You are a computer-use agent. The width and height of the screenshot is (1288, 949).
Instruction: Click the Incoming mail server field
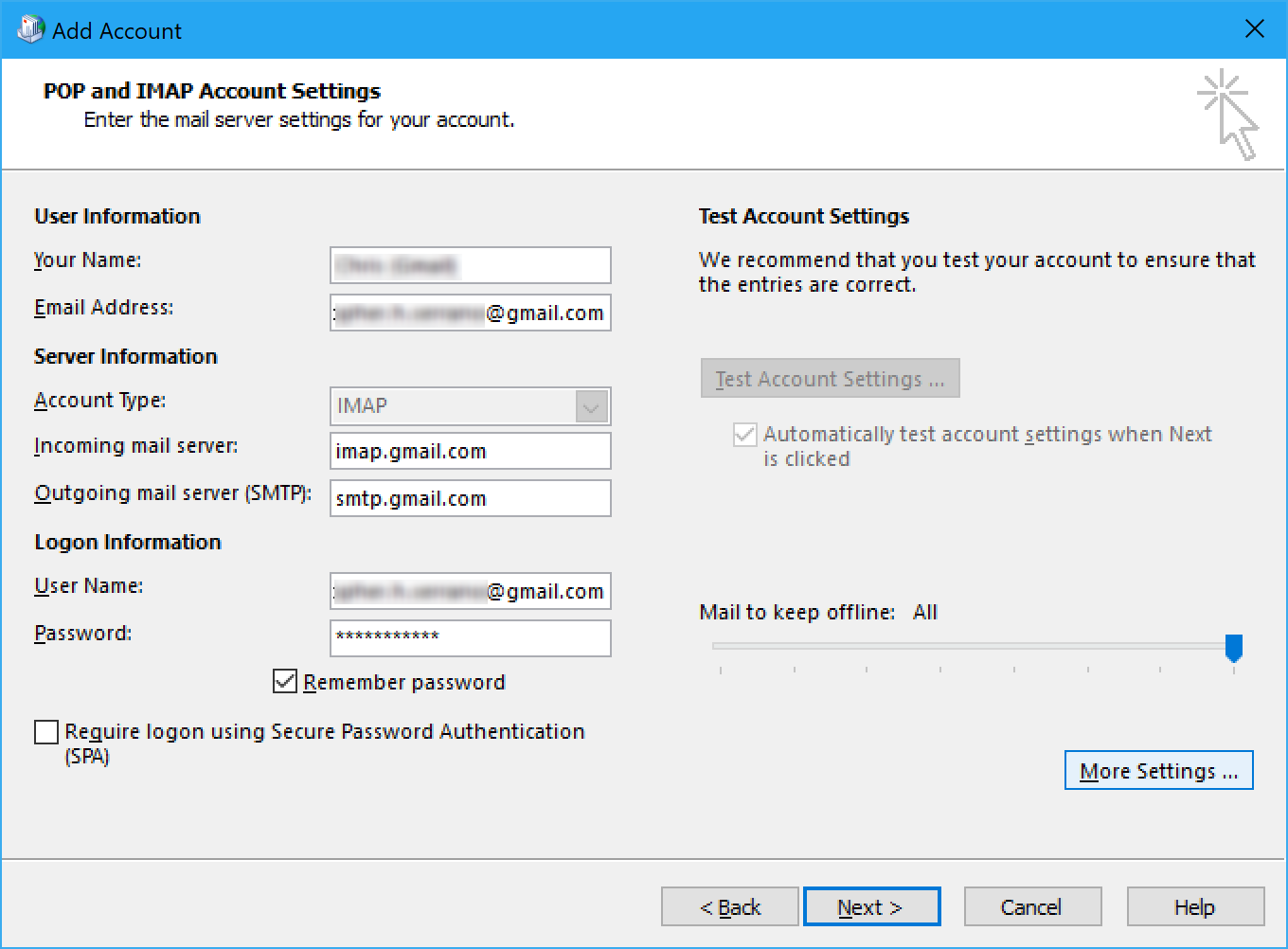(x=470, y=451)
